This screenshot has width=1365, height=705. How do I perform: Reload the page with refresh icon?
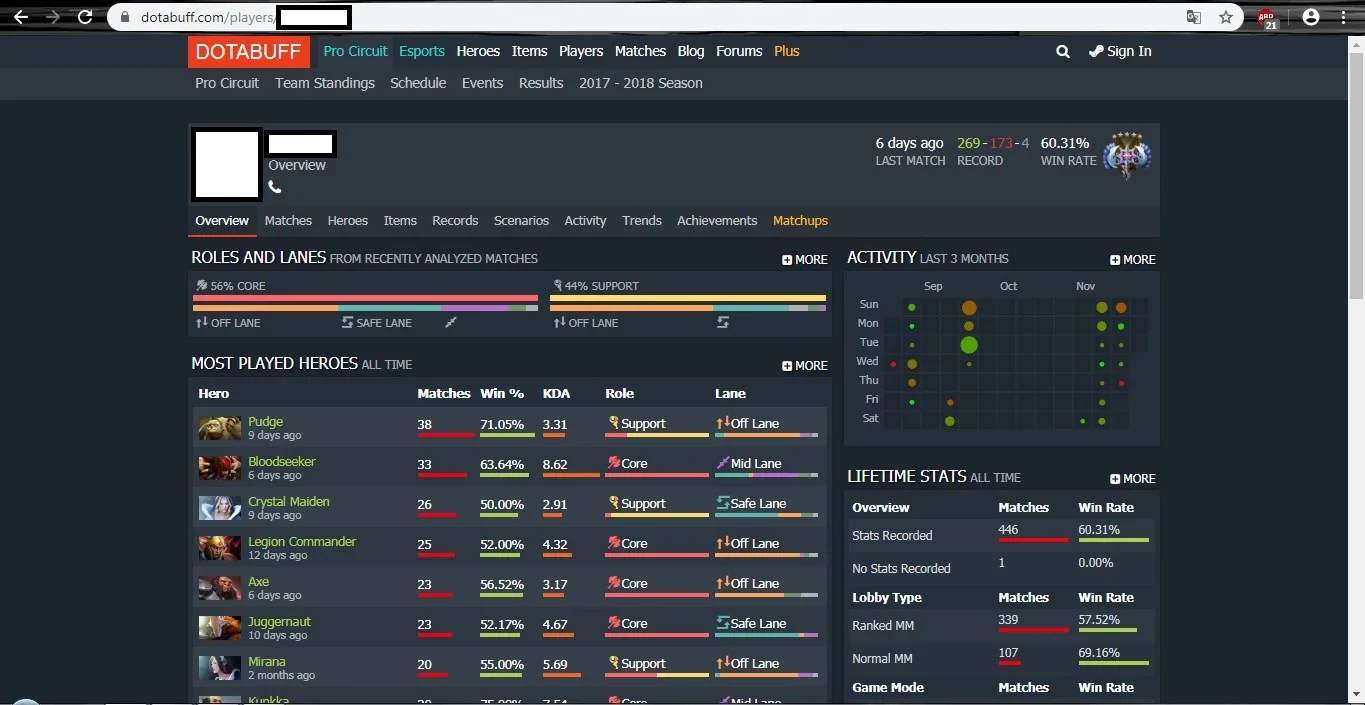pyautogui.click(x=85, y=17)
